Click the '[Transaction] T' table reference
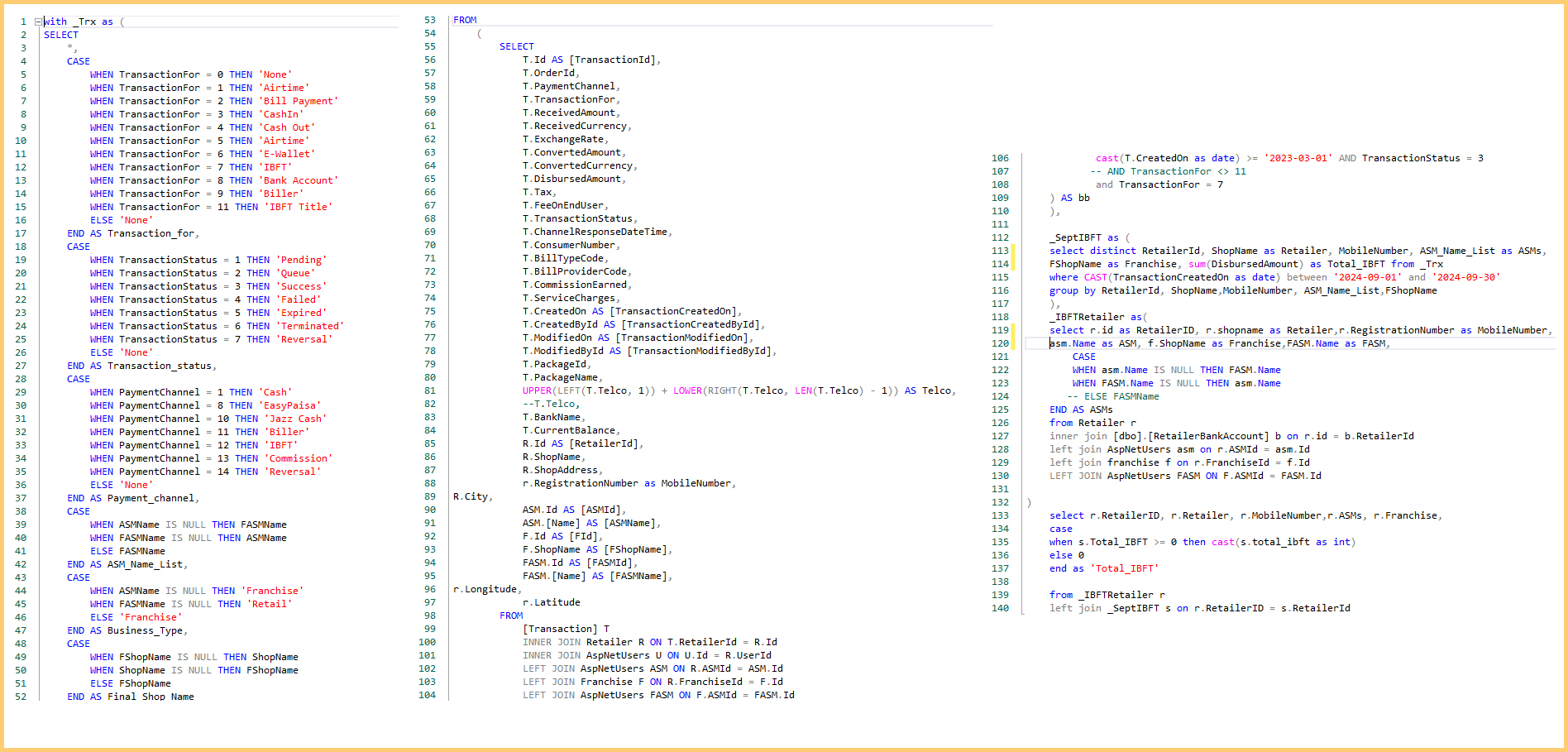Image resolution: width=1568 pixels, height=752 pixels. point(566,629)
